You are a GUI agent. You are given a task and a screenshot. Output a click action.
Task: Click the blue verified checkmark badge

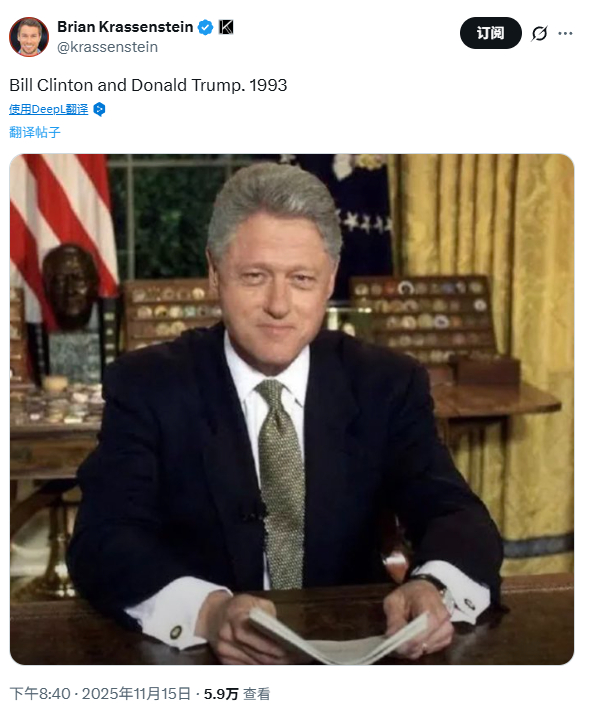tap(205, 27)
